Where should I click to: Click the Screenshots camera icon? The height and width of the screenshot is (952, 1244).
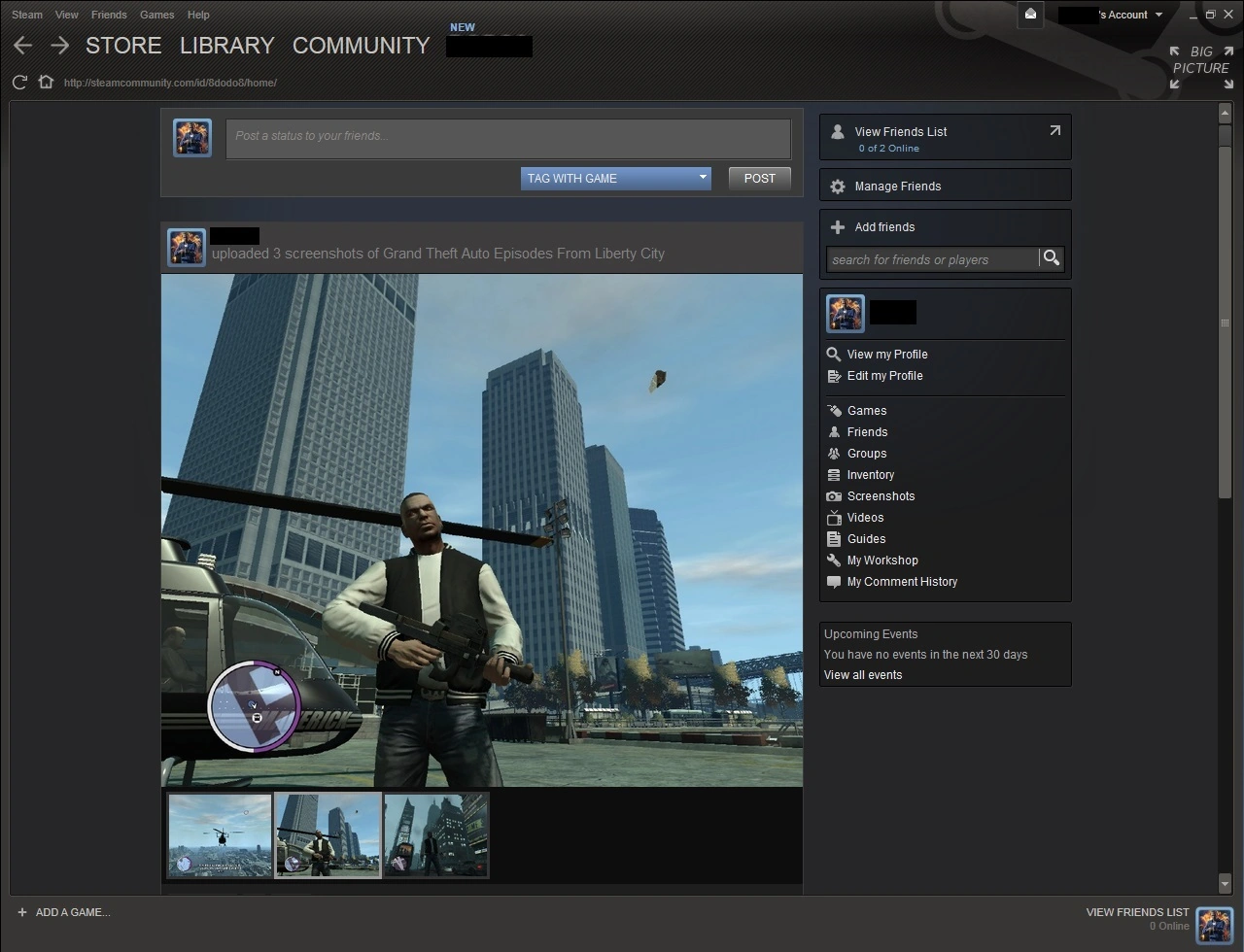coord(834,496)
